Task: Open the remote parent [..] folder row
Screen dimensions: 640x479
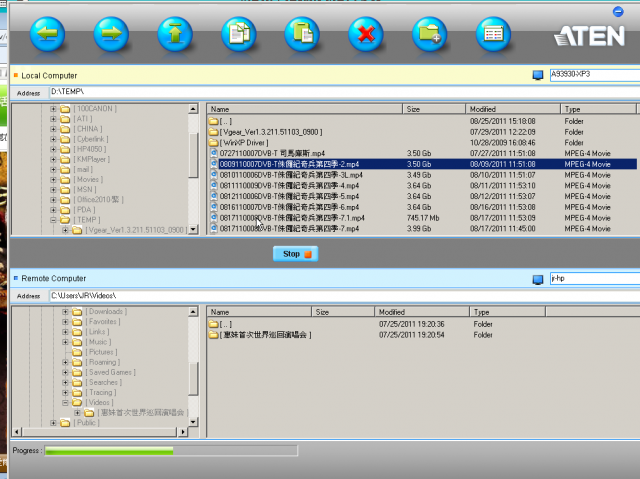Action: pyautogui.click(x=378, y=324)
